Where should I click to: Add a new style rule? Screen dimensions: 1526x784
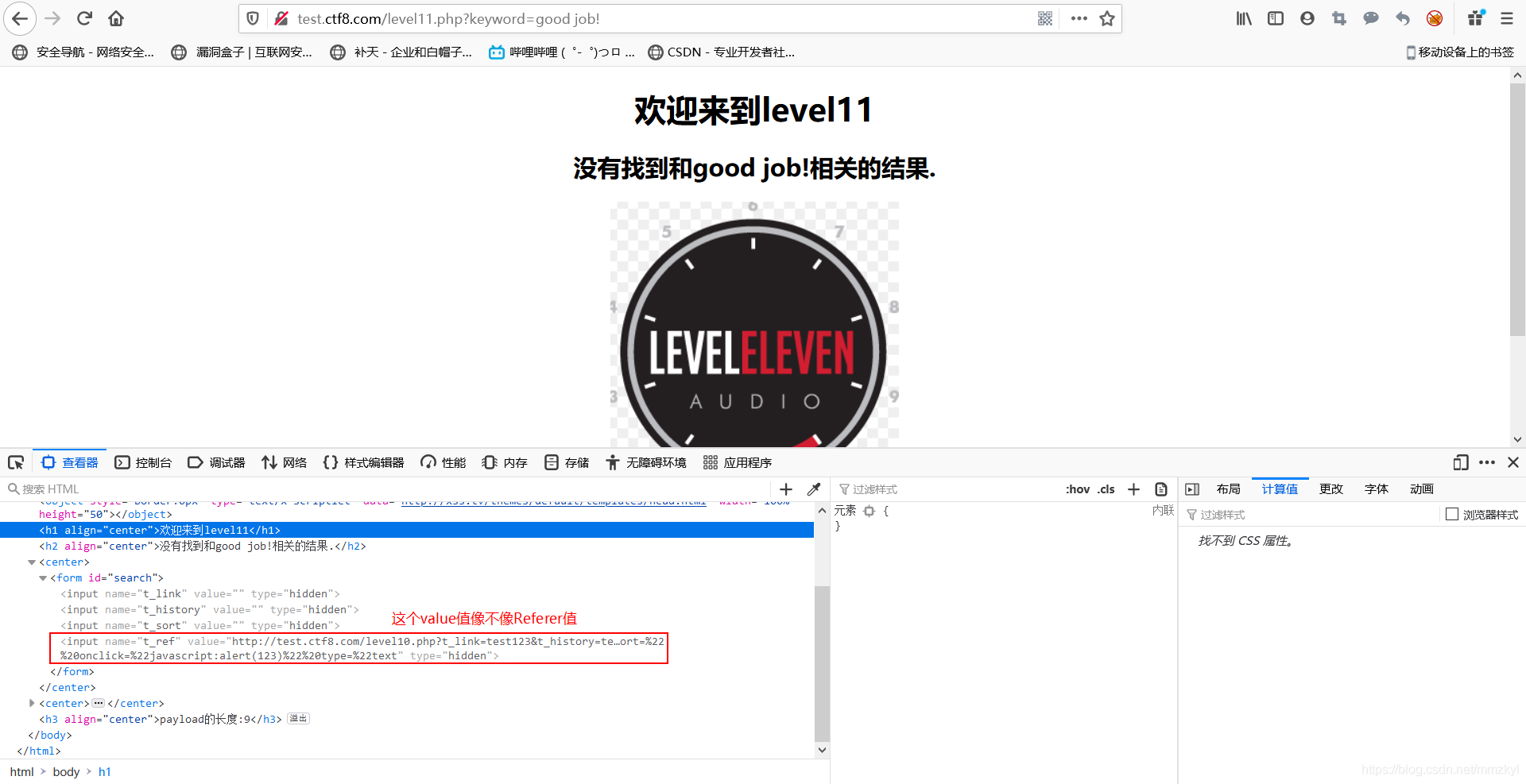click(x=1134, y=489)
